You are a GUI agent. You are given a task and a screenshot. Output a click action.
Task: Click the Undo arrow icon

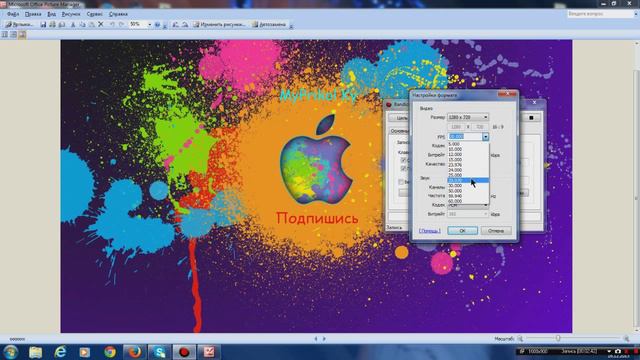(112, 24)
